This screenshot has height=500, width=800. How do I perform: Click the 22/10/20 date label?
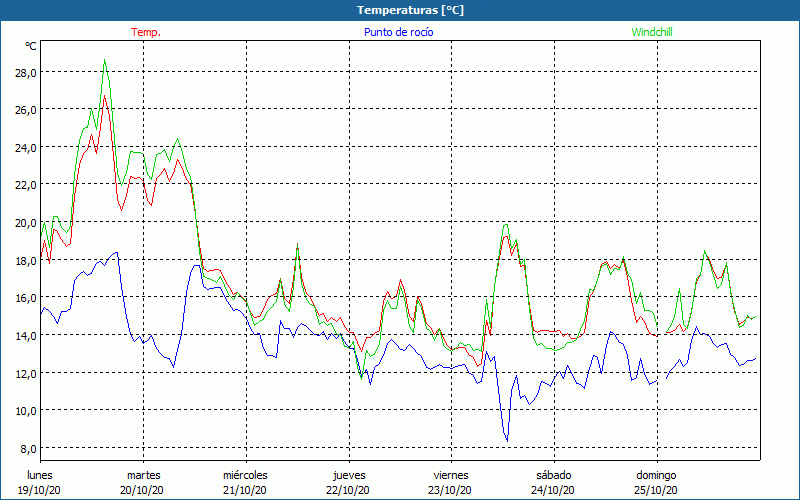tap(348, 490)
